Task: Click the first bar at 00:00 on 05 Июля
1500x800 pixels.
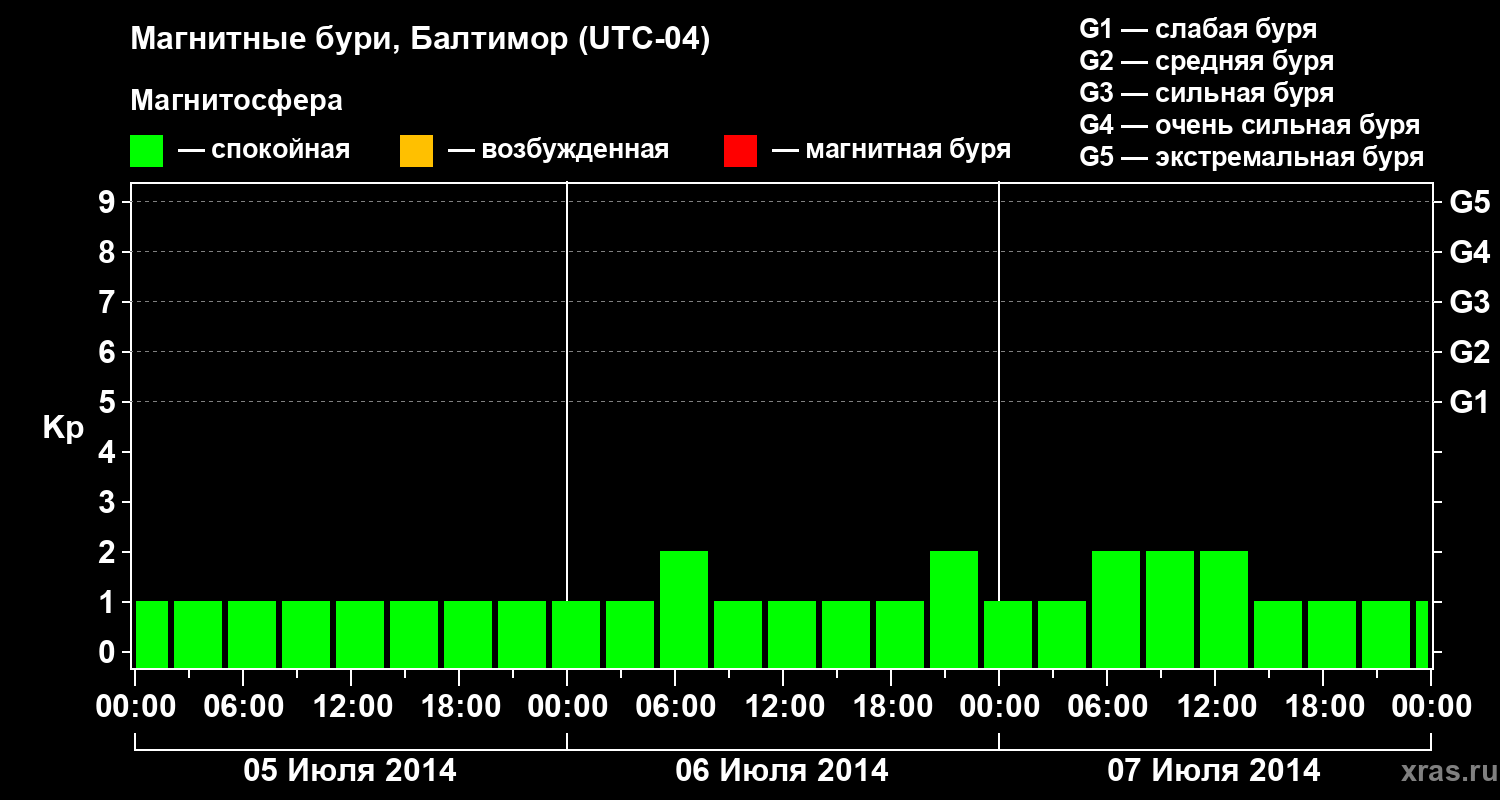Action: coord(152,634)
